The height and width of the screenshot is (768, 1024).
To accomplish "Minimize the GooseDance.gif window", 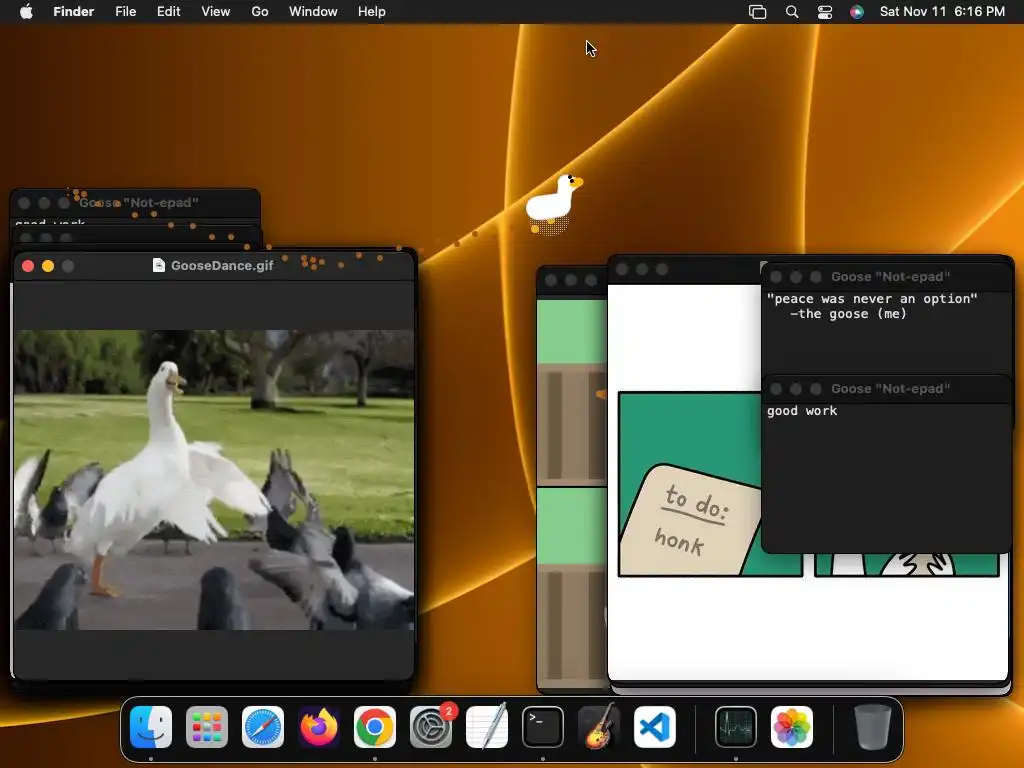I will tap(48, 266).
